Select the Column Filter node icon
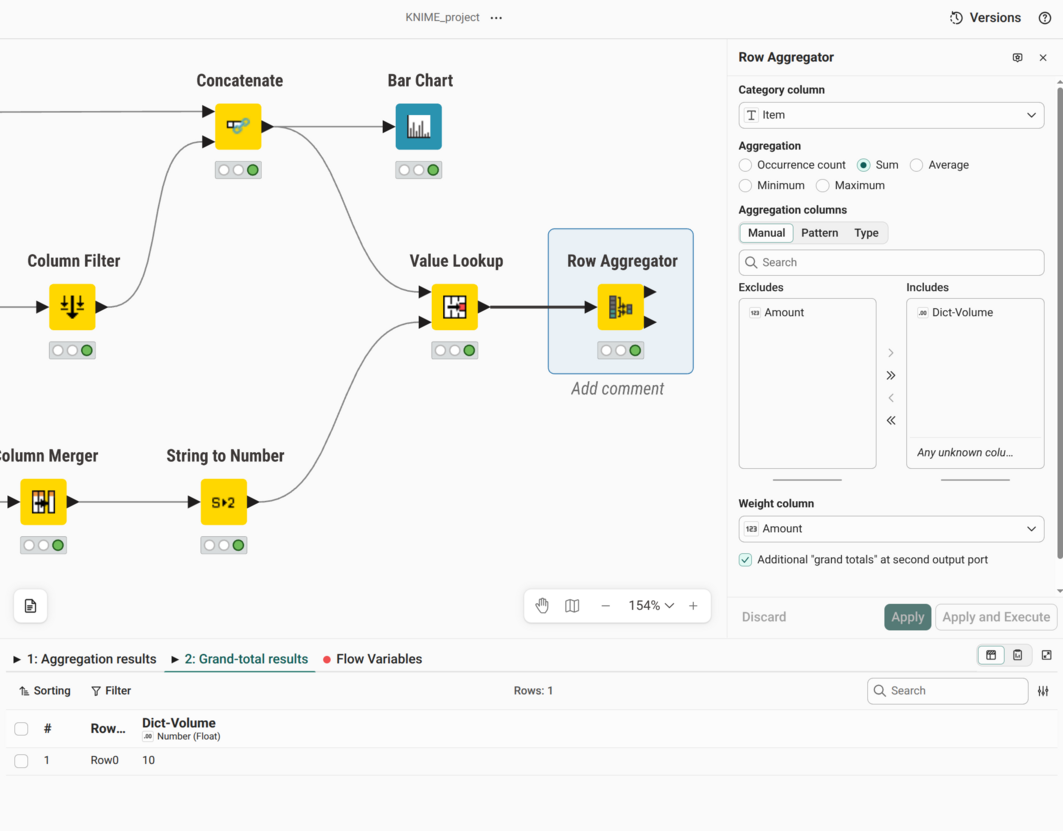 (72, 307)
